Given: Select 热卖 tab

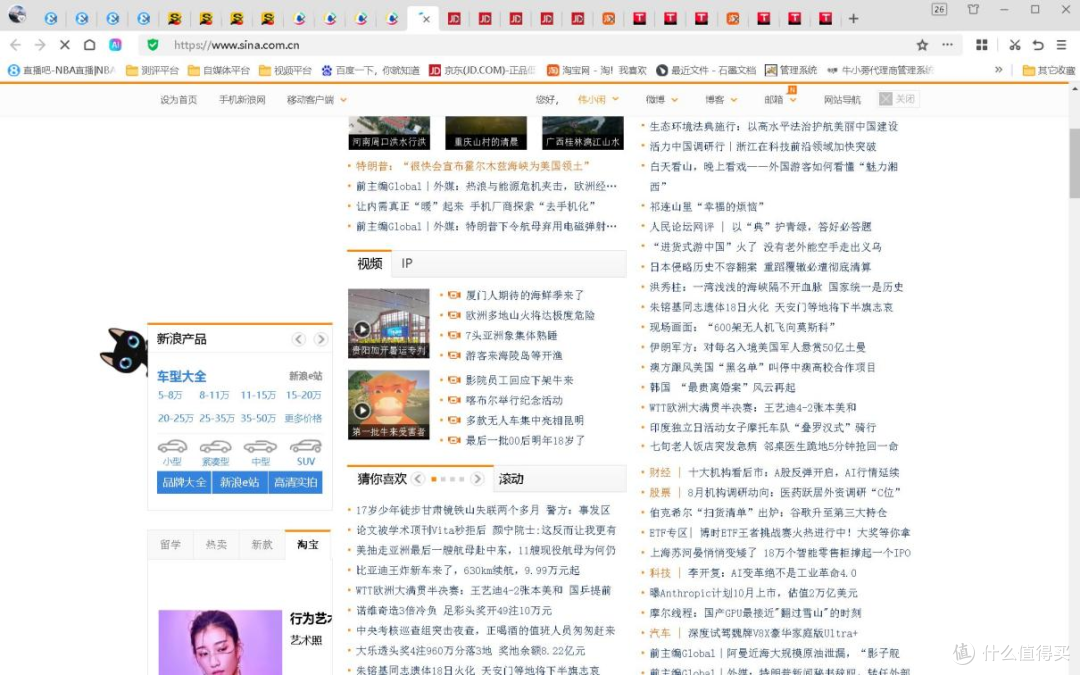Looking at the screenshot, I should coord(216,545).
